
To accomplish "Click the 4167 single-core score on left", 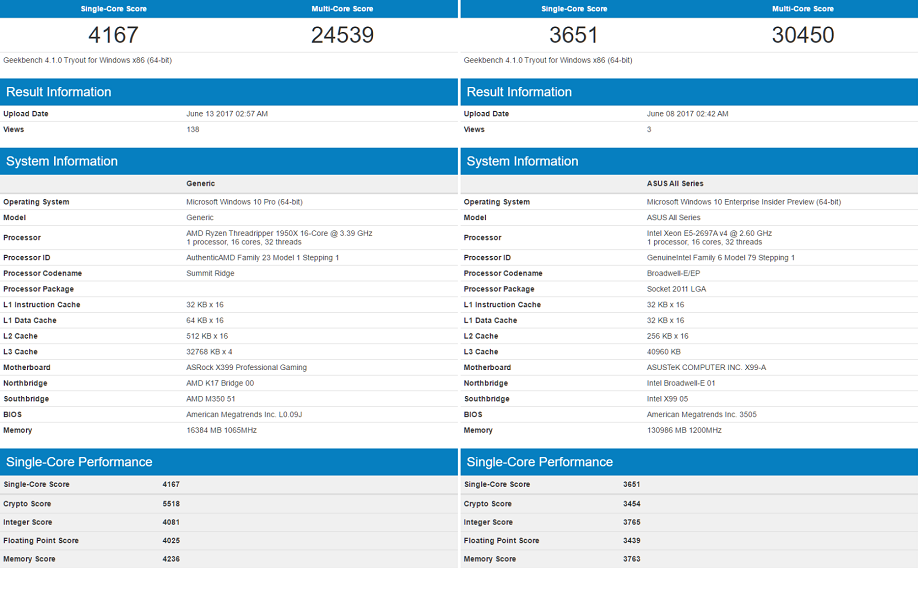I will [113, 35].
